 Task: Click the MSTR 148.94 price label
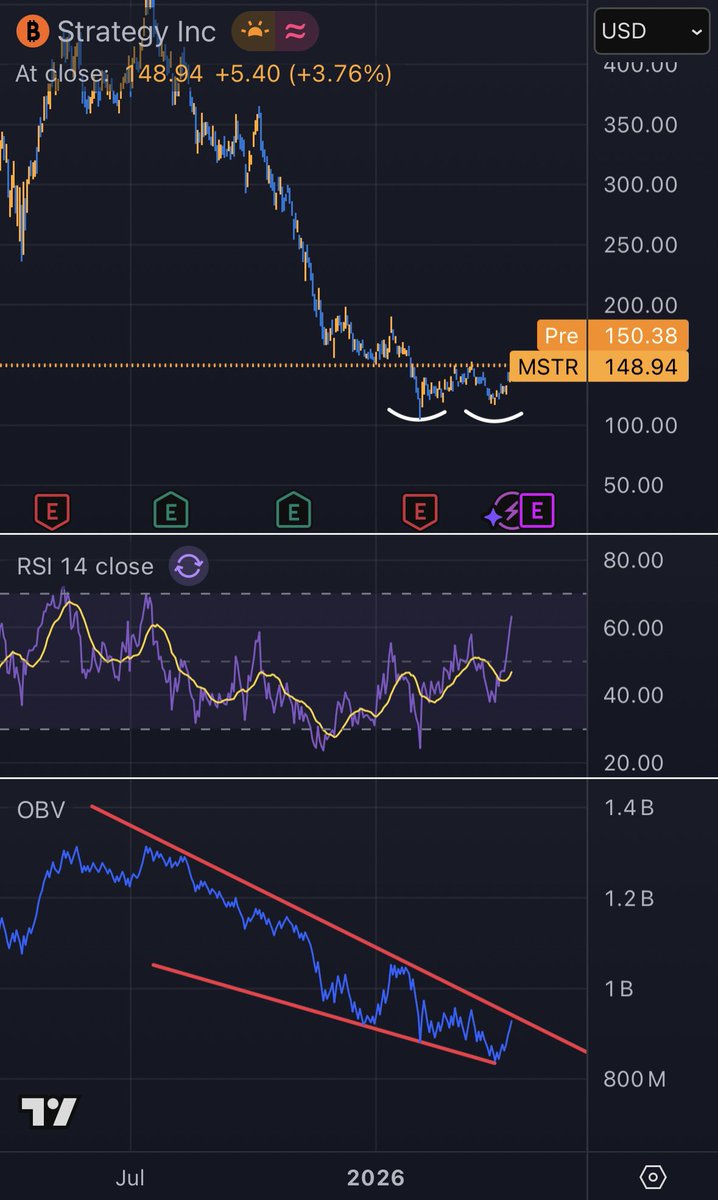(x=599, y=366)
